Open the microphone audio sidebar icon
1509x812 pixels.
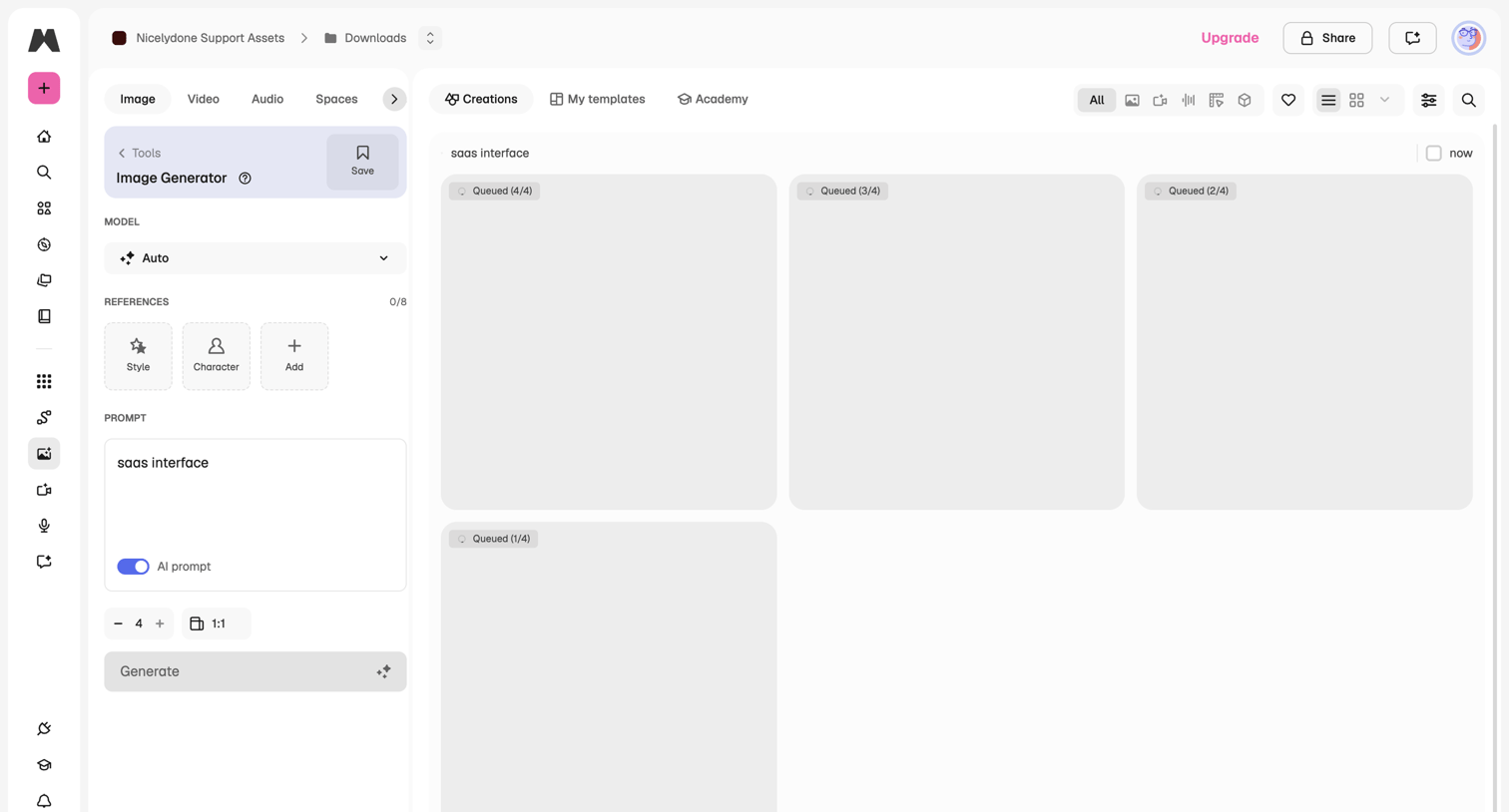[44, 526]
